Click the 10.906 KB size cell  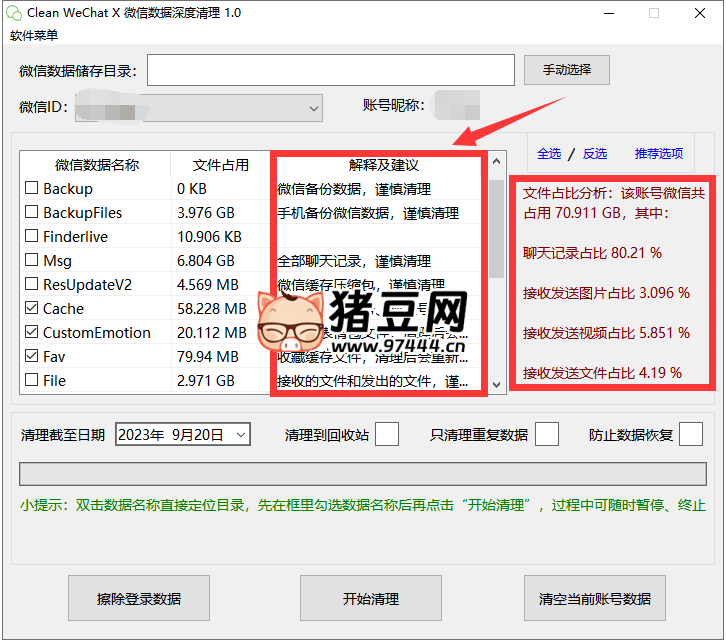pos(209,237)
